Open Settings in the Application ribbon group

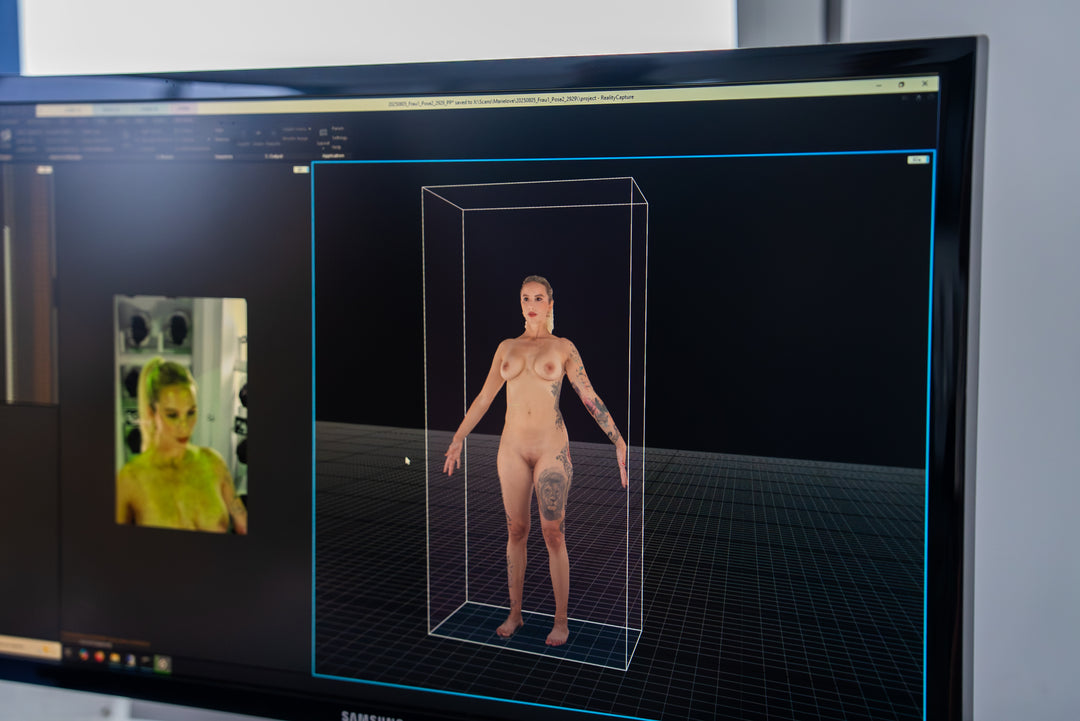pyautogui.click(x=340, y=137)
